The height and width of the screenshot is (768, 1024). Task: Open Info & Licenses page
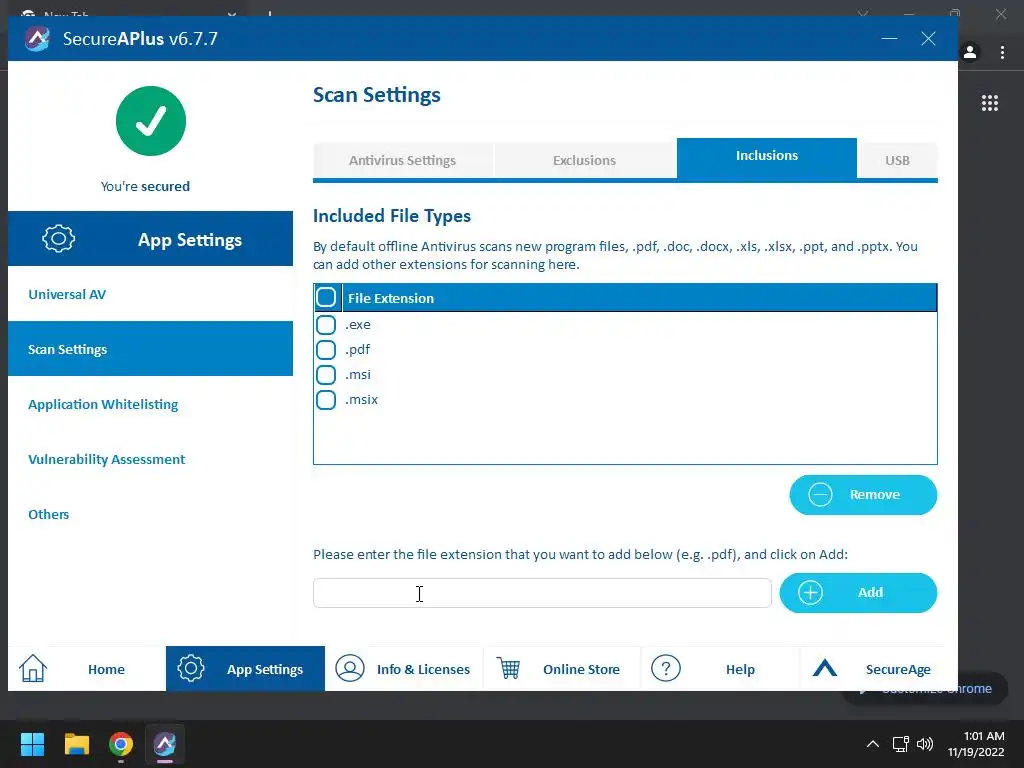[404, 669]
